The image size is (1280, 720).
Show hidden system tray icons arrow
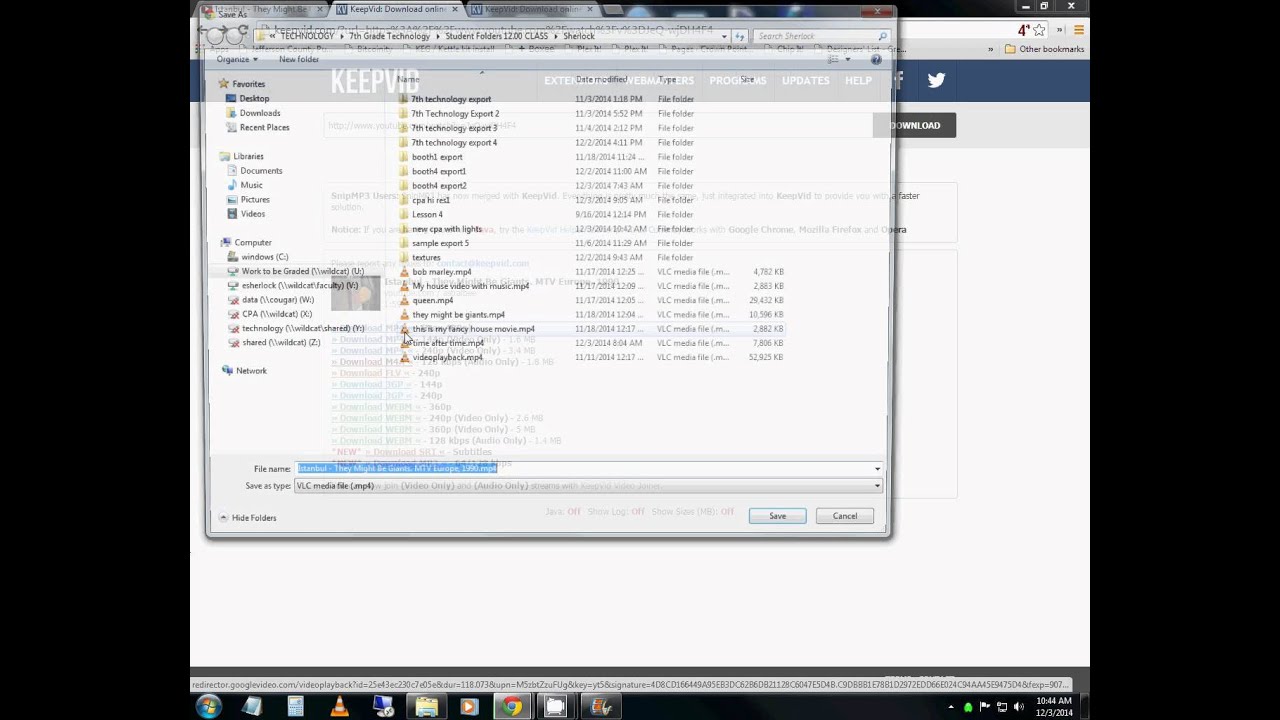pos(951,708)
